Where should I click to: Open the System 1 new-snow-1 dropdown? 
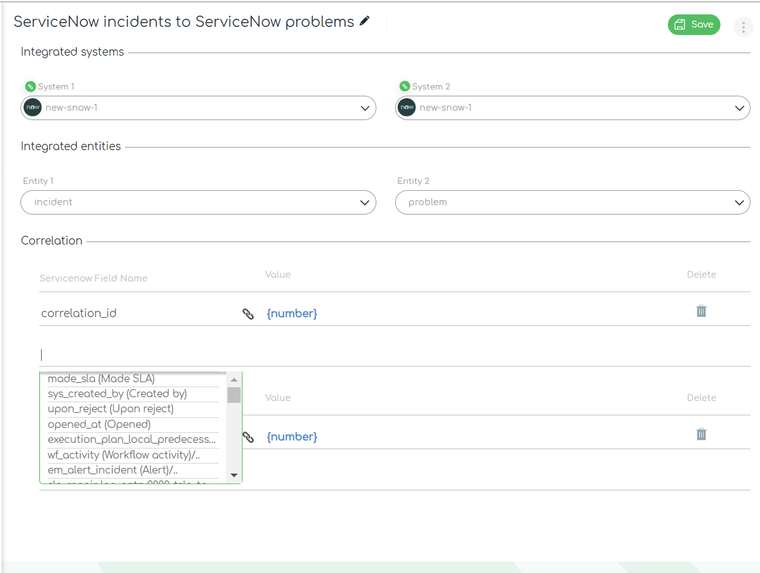point(198,108)
